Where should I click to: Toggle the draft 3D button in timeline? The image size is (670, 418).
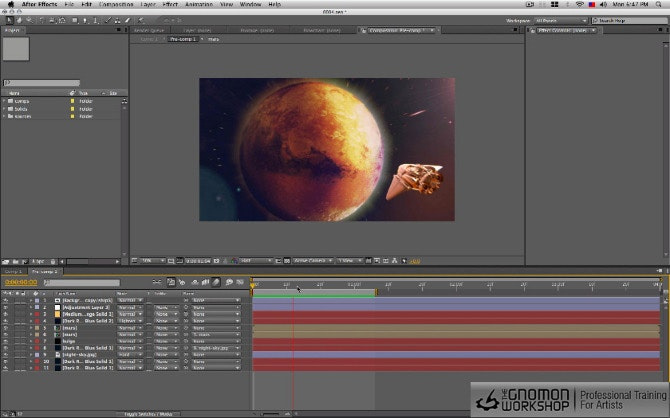[x=182, y=282]
